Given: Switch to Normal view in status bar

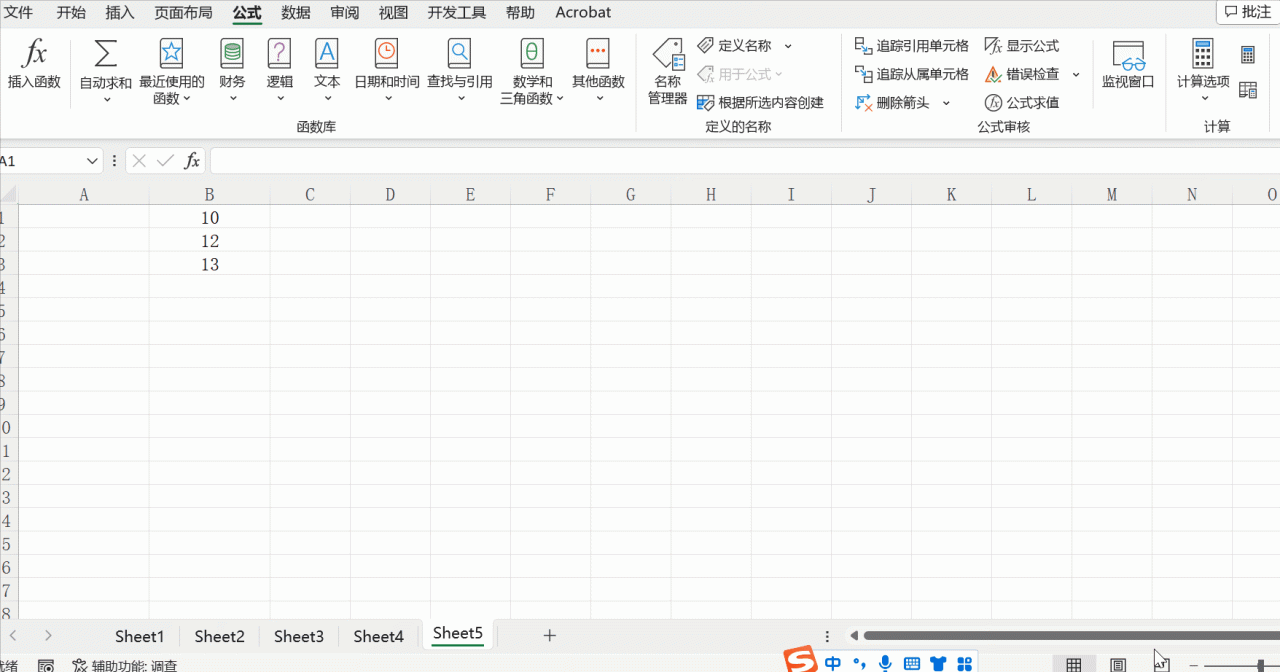Looking at the screenshot, I should 1073,664.
